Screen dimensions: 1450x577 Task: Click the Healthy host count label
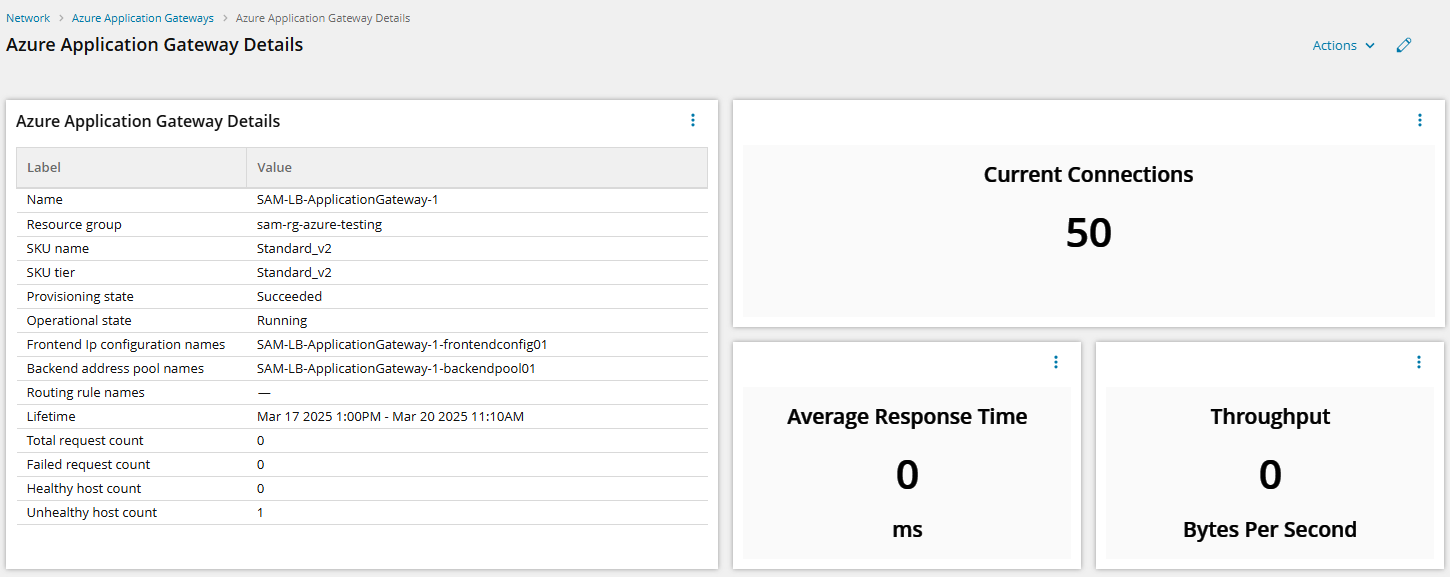(x=84, y=488)
